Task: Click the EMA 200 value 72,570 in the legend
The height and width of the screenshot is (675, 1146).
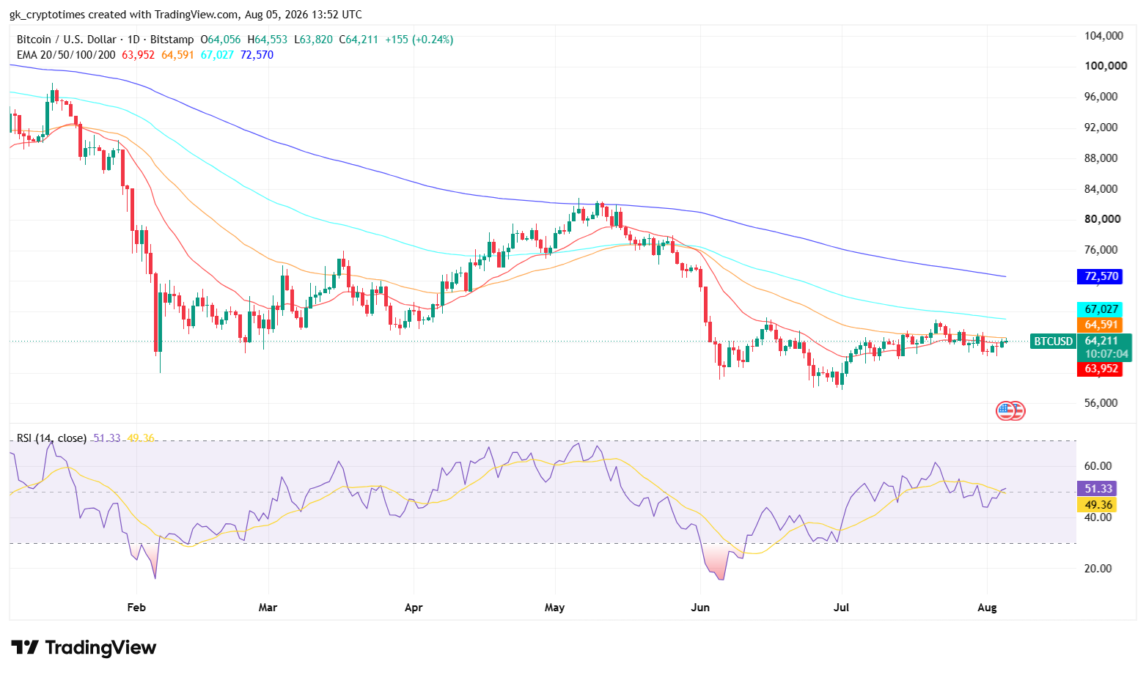Action: [257, 55]
